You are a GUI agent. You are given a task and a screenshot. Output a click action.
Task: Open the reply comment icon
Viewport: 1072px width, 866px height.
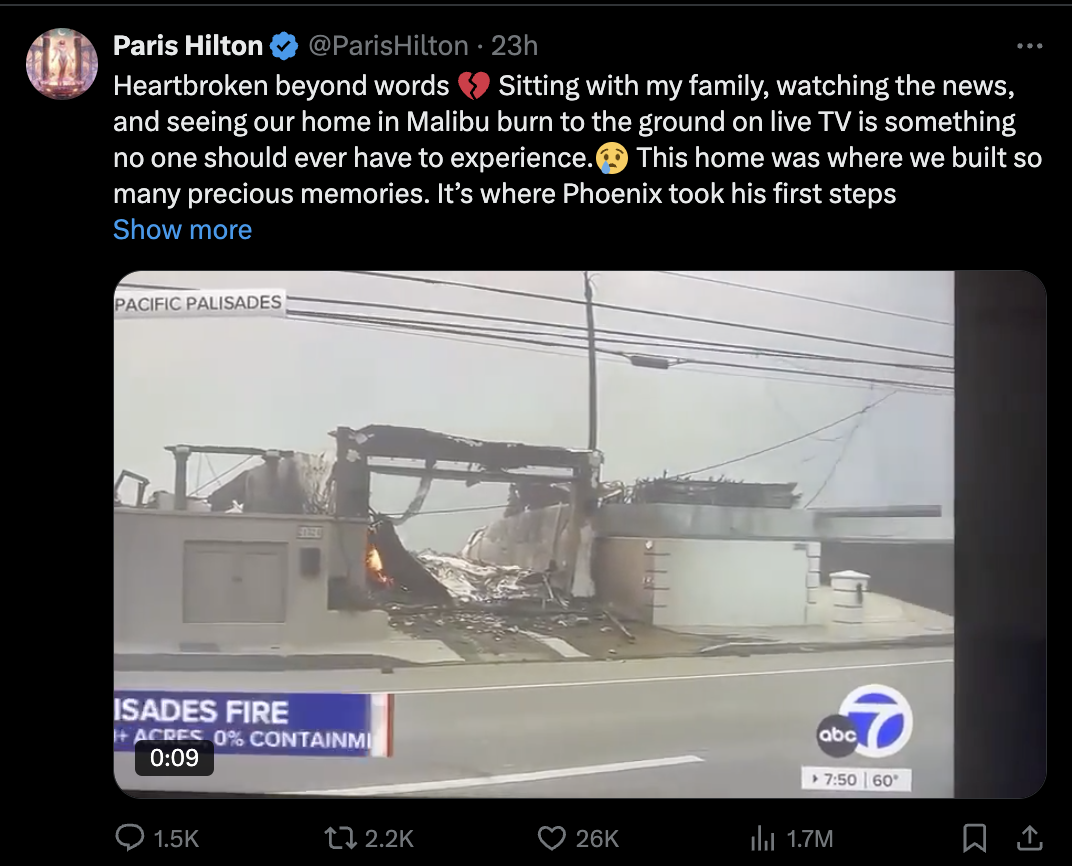[x=129, y=837]
